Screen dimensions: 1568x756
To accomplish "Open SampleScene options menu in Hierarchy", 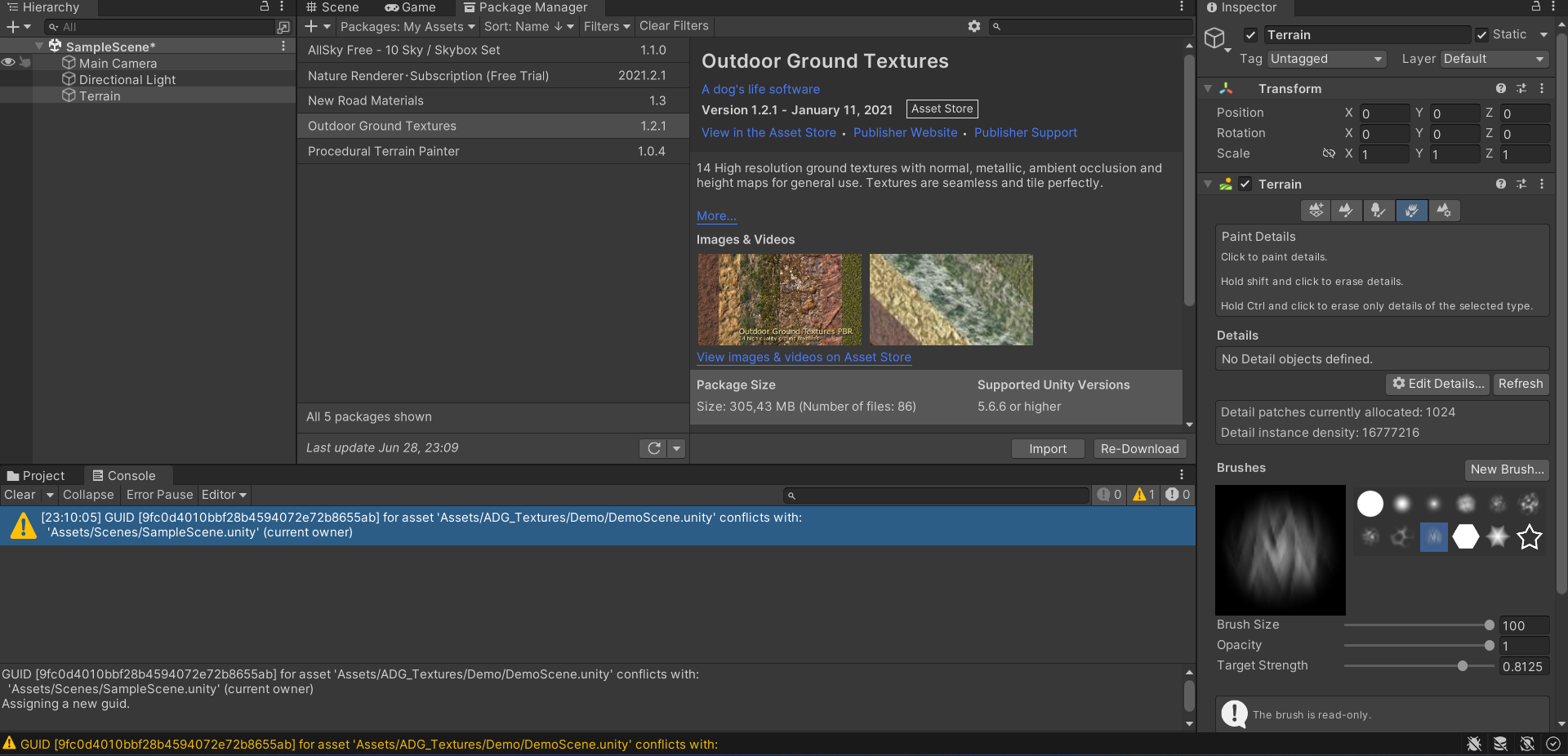I will (283, 47).
